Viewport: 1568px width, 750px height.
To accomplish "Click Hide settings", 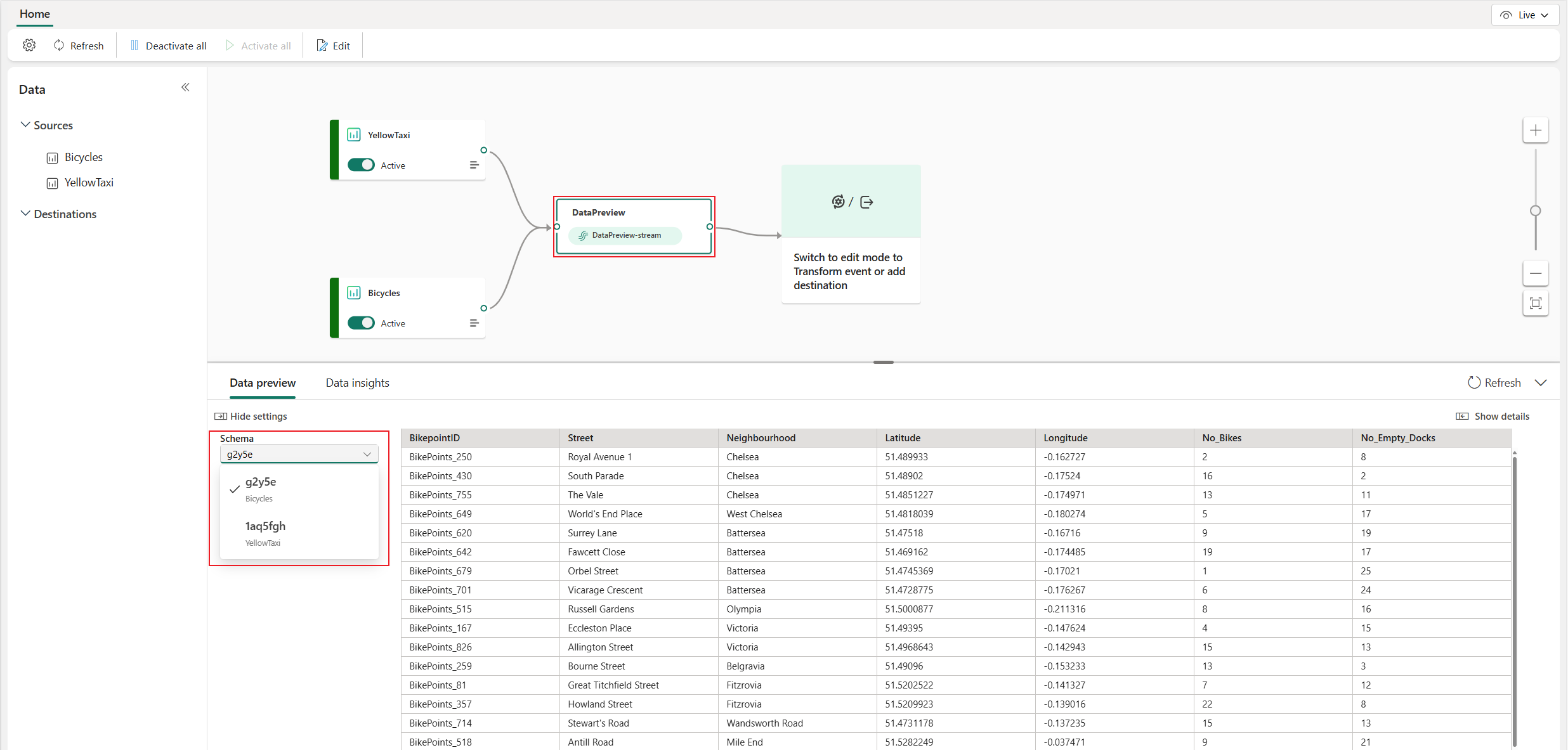I will 251,417.
